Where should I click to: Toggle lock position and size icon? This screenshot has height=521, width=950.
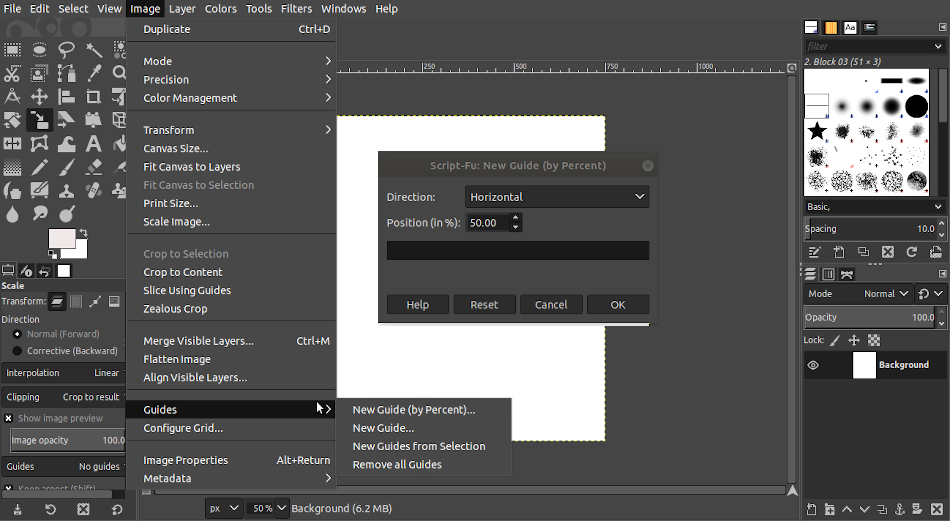coord(854,340)
